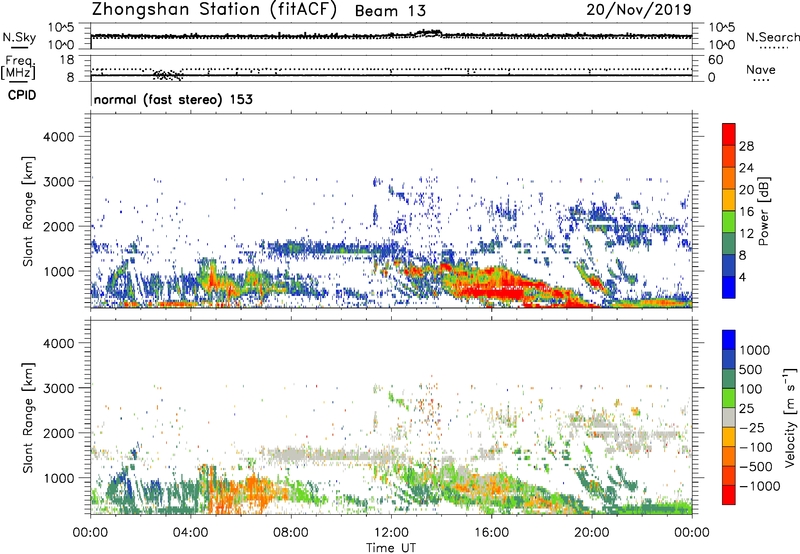Click the 04:00 time tick label

click(190, 533)
